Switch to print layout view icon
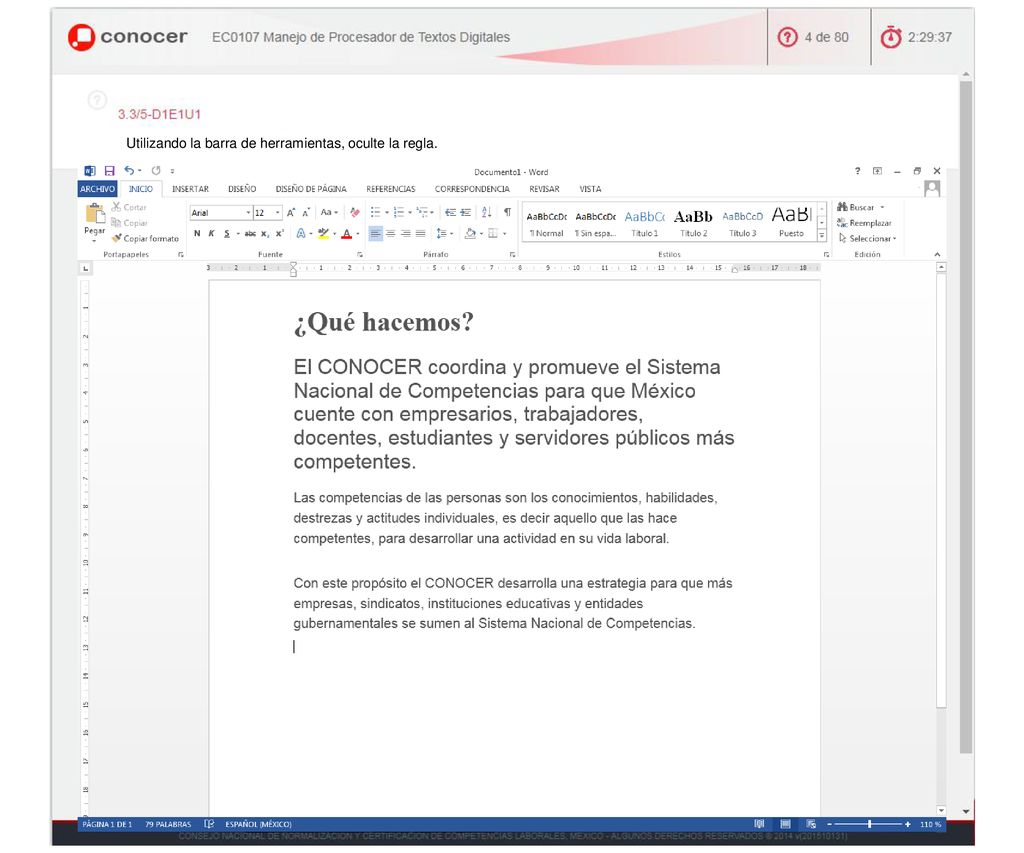 [786, 824]
